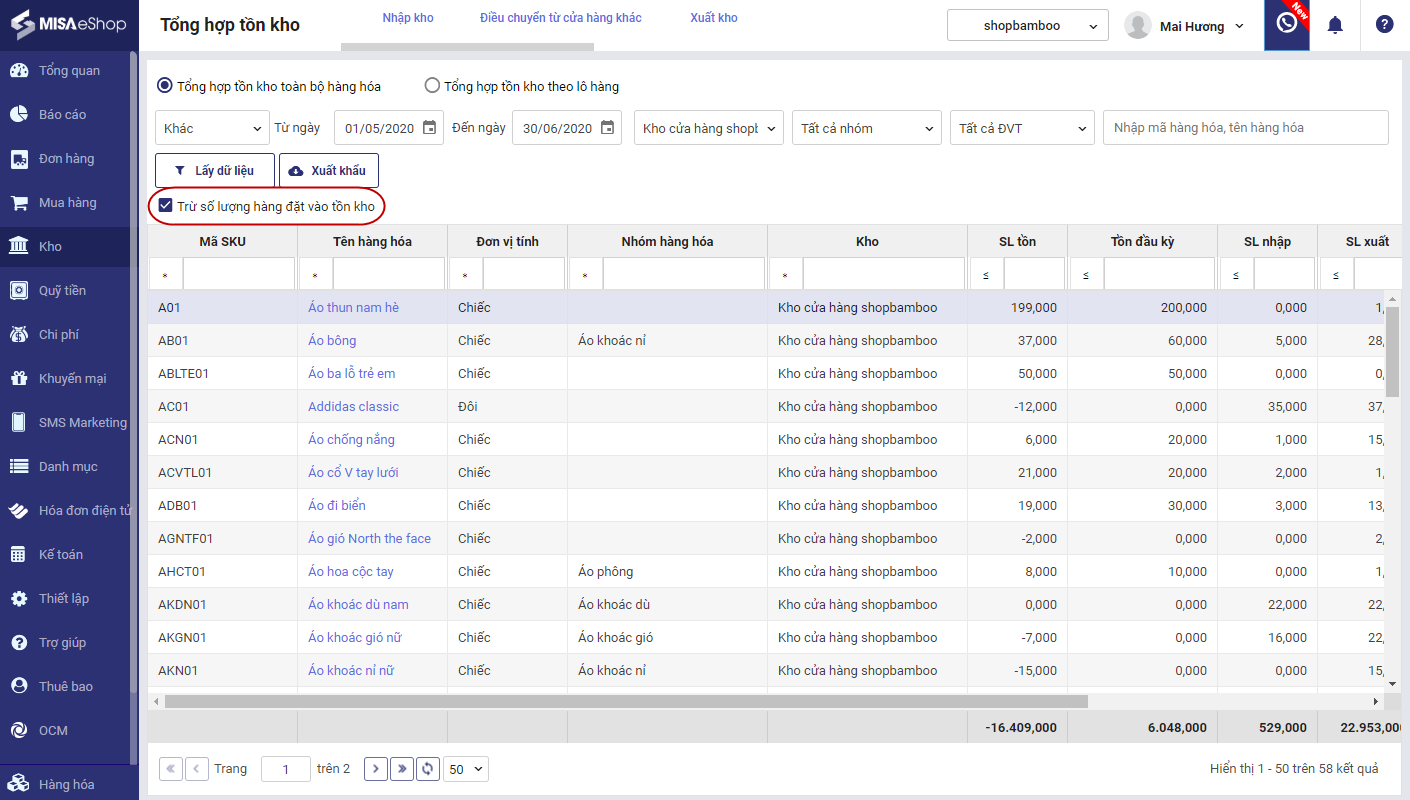Image resolution: width=1410 pixels, height=800 pixels.
Task: Click the Lấy dữ liệu button
Action: click(x=214, y=171)
